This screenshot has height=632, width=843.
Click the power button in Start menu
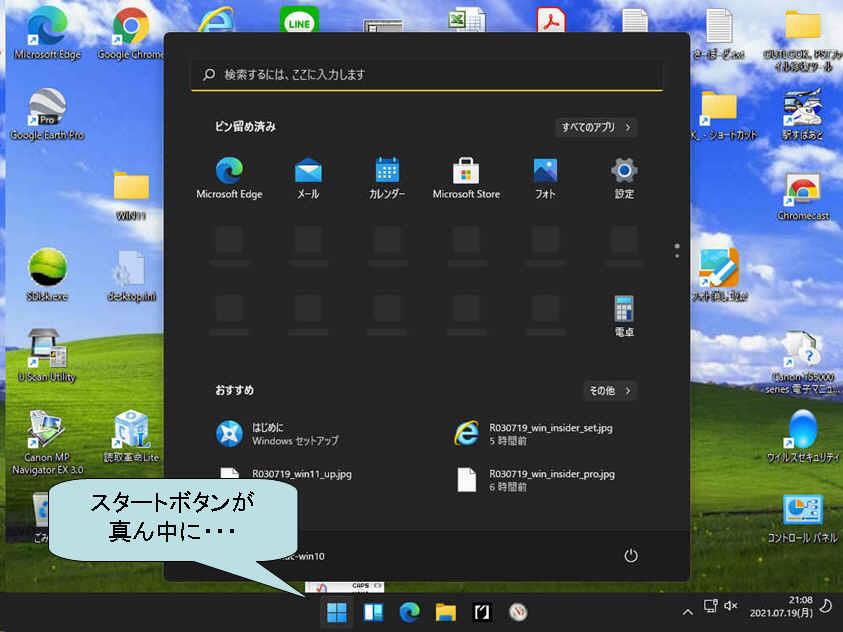(x=631, y=556)
